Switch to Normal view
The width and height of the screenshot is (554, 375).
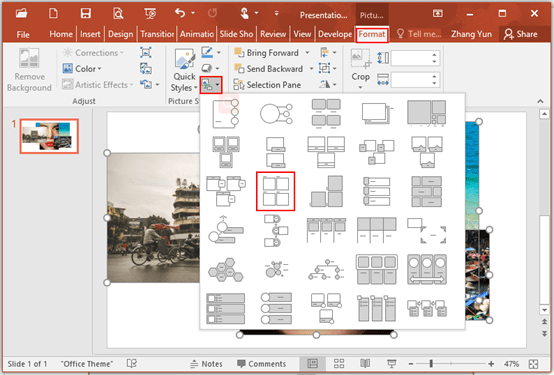(313, 364)
